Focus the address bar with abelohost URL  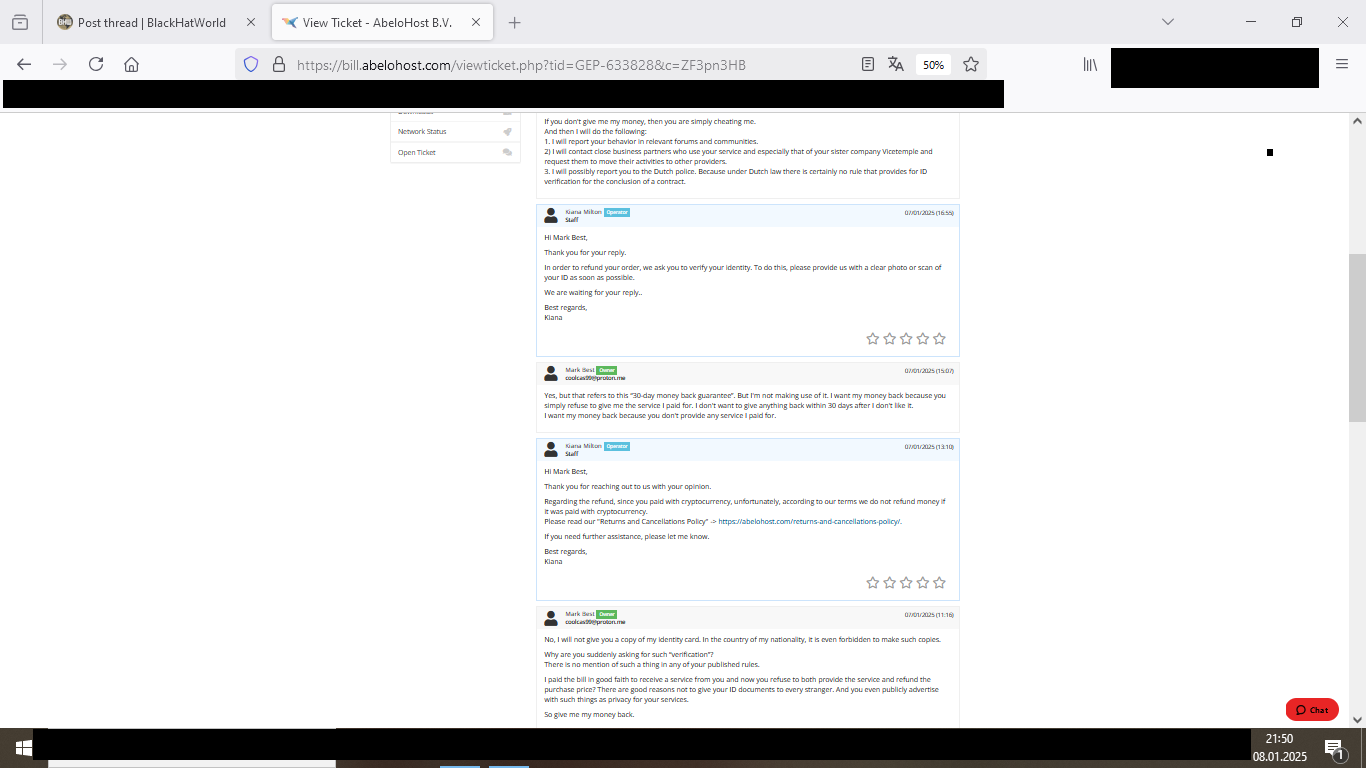point(521,65)
